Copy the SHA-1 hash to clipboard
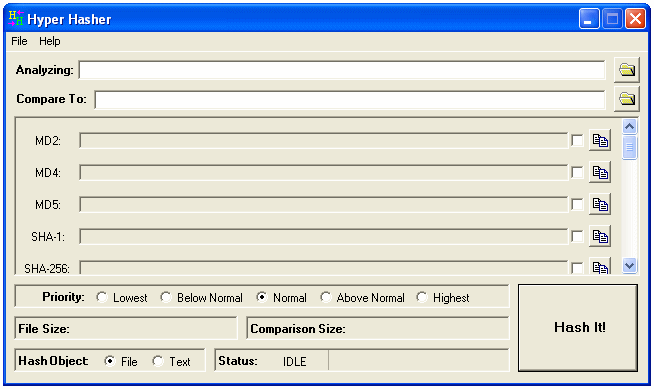 click(600, 236)
